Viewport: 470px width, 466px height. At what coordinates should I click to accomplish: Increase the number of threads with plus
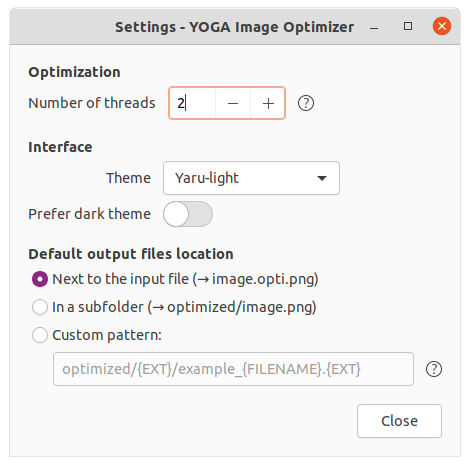pos(268,103)
